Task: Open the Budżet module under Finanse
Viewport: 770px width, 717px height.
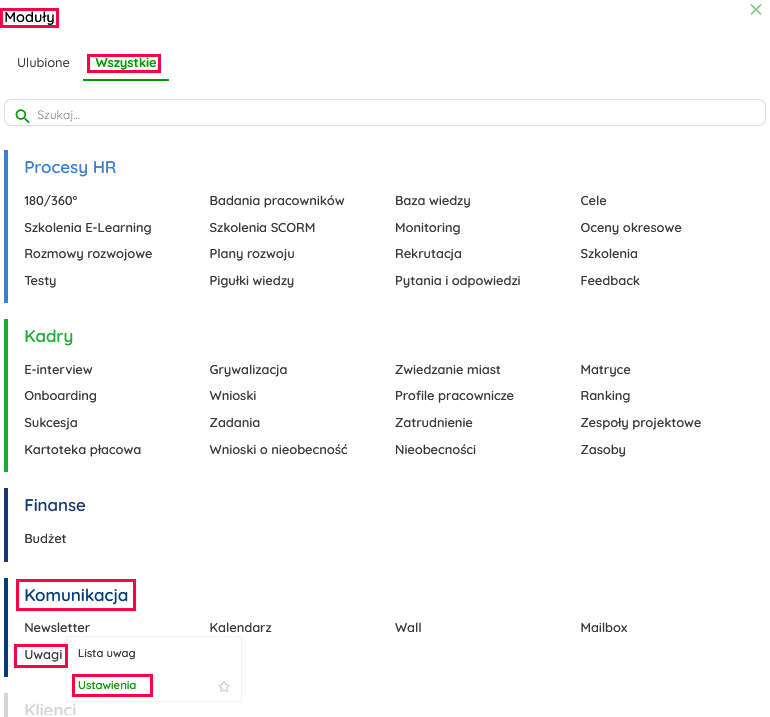Action: point(45,539)
